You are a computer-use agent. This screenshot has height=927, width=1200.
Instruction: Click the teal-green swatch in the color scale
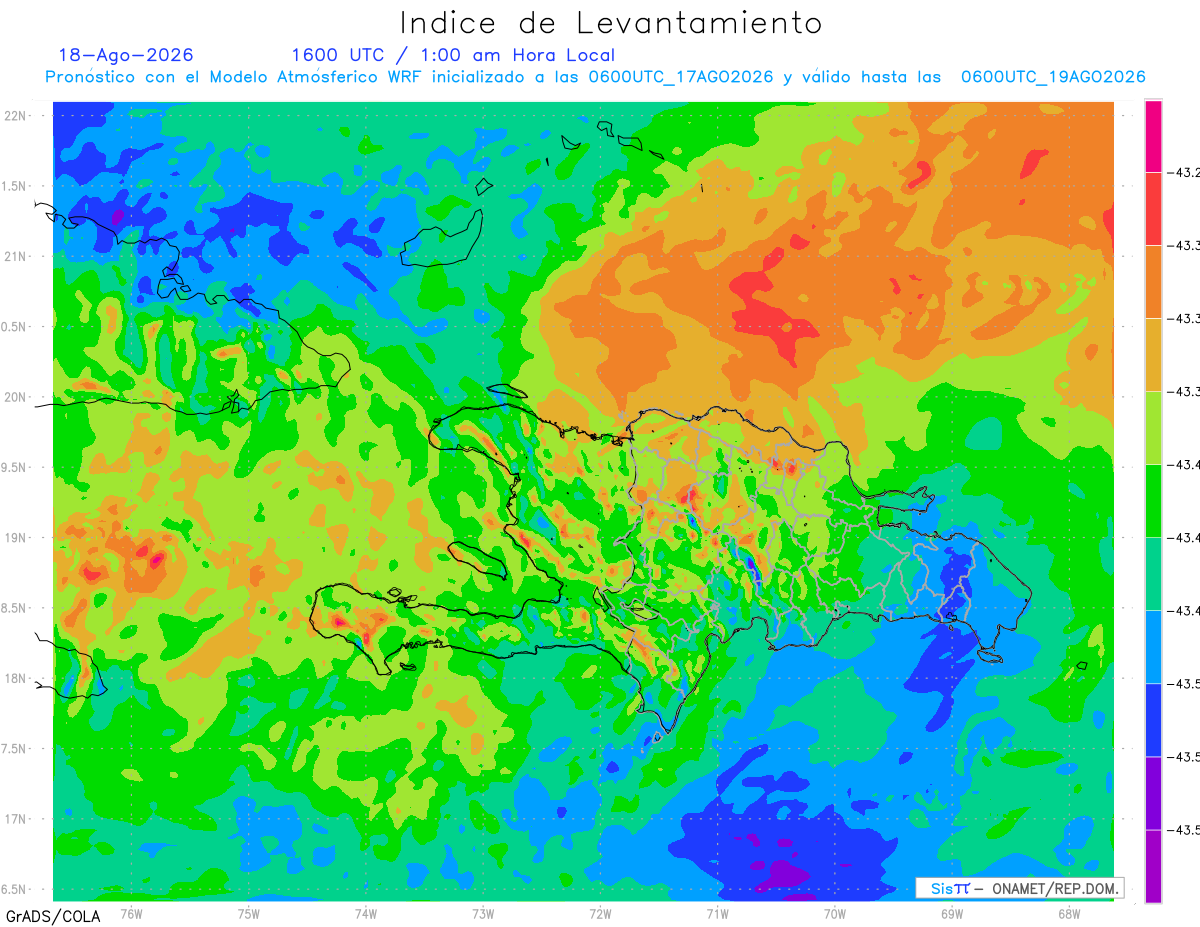point(1153,573)
